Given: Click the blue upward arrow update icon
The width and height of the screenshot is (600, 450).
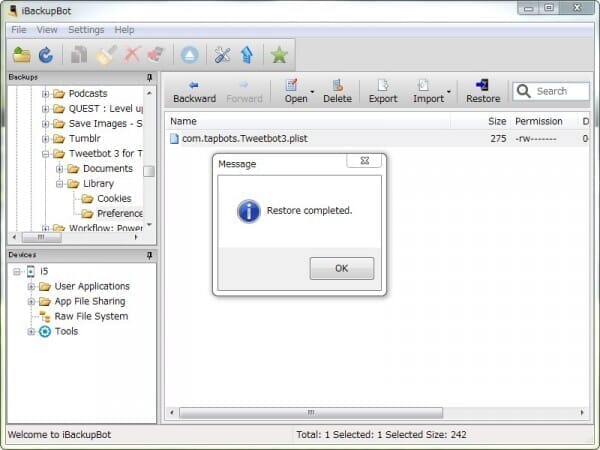Looking at the screenshot, I should point(246,54).
